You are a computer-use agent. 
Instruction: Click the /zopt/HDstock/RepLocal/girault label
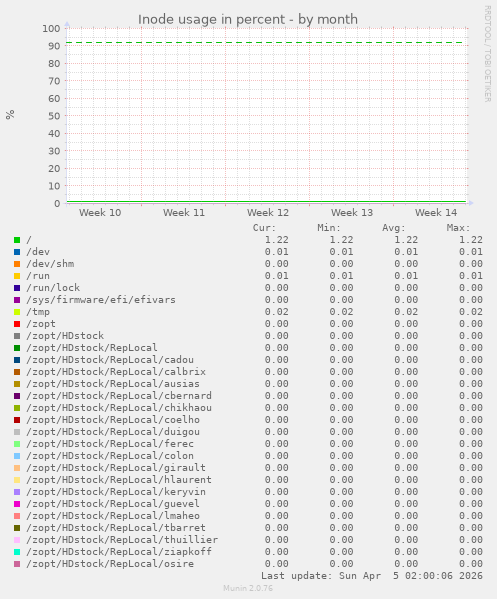coord(116,468)
